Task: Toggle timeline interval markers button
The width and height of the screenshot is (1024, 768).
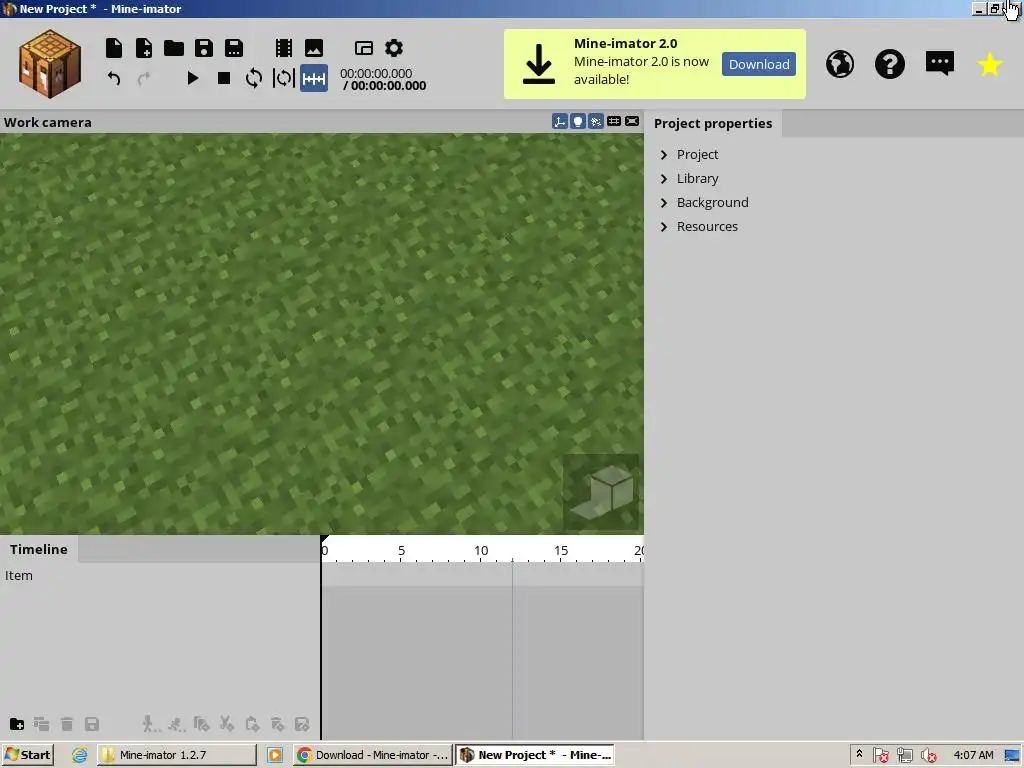Action: [313, 78]
